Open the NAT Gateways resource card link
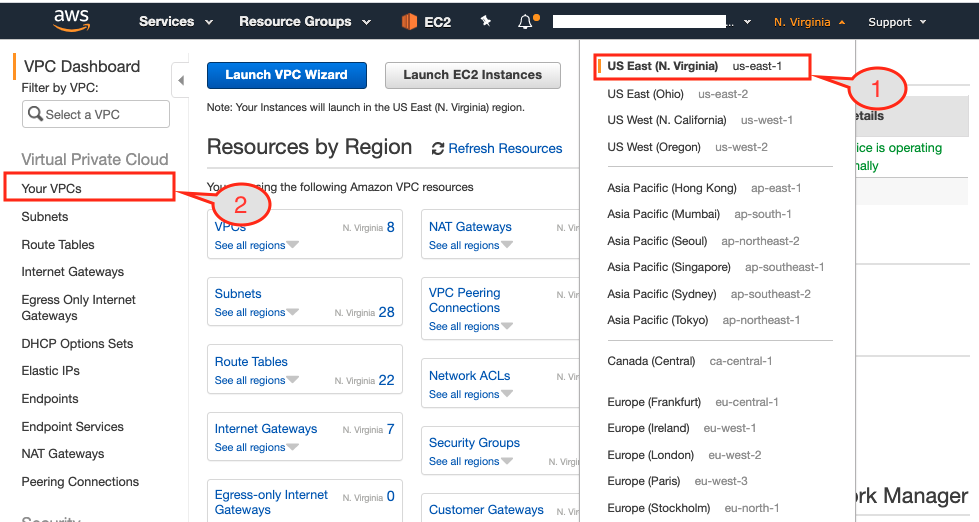Viewport: 979px width, 522px height. [x=470, y=227]
